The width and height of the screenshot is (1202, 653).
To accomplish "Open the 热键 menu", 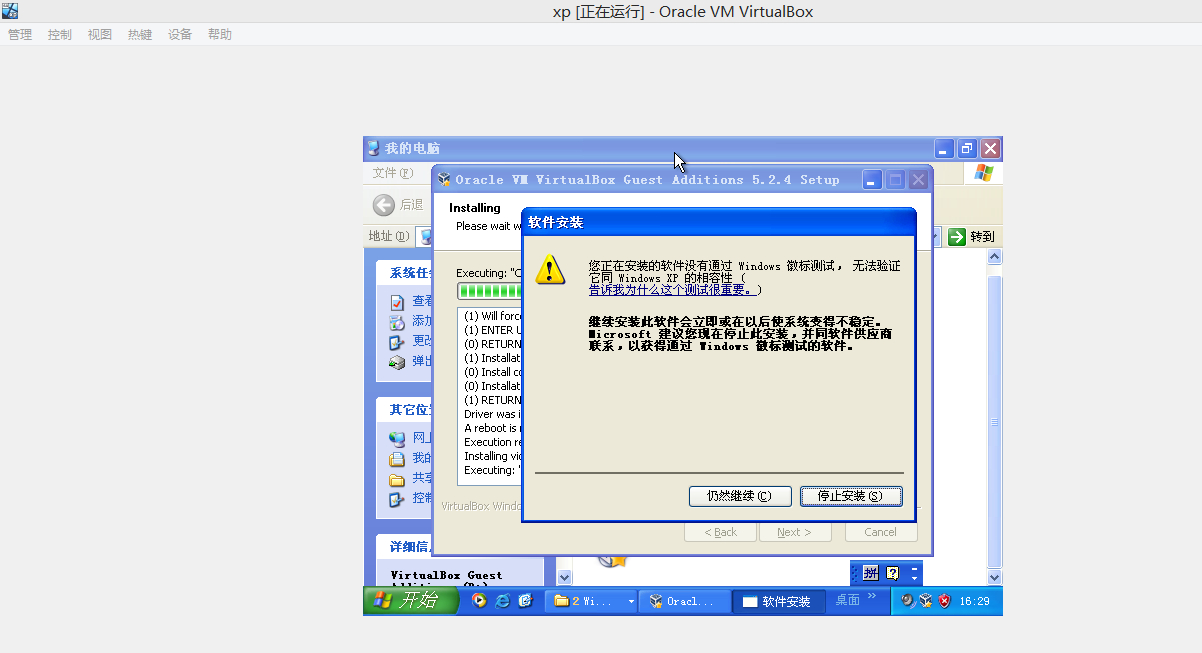I will pos(140,34).
